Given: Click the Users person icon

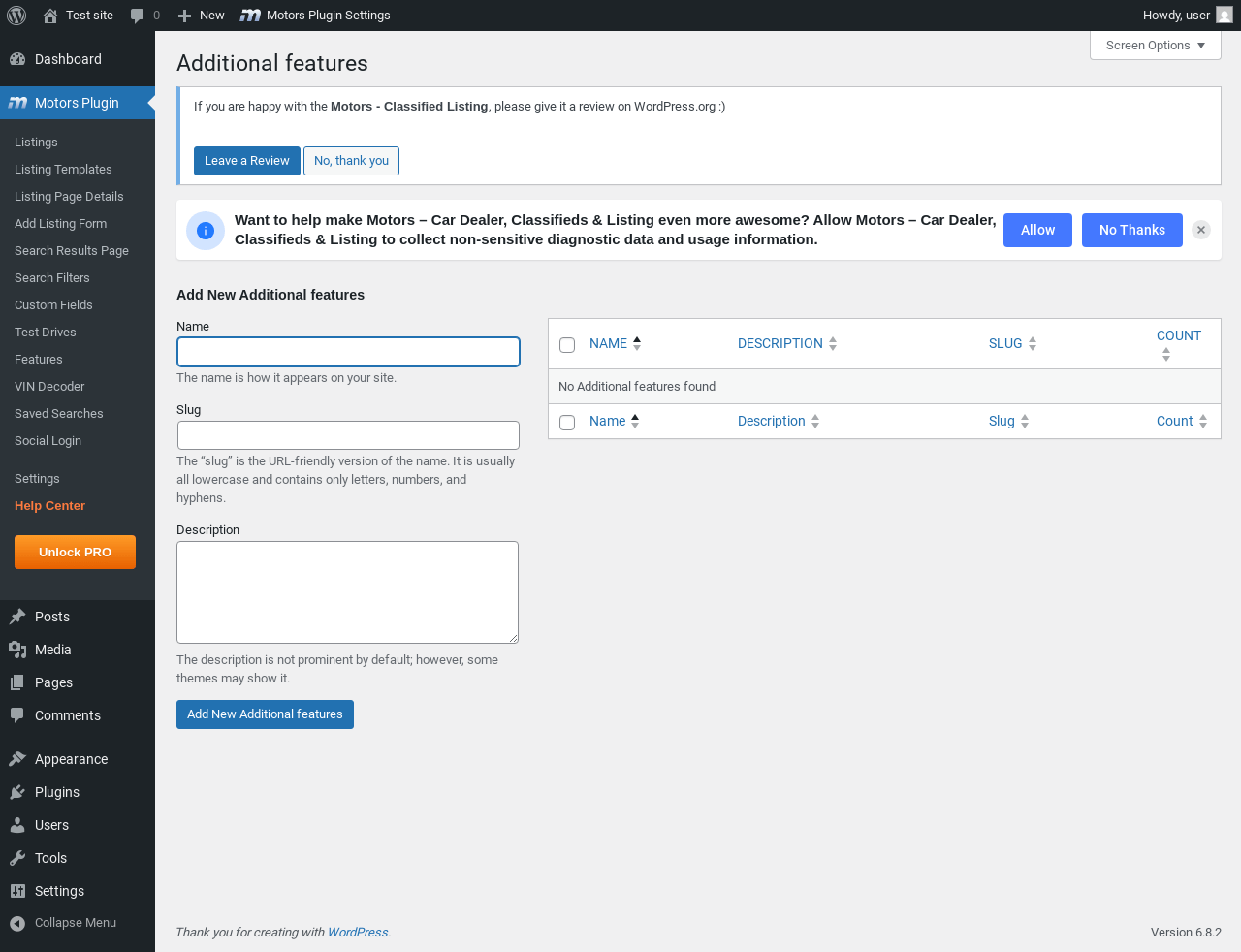Looking at the screenshot, I should tap(17, 825).
